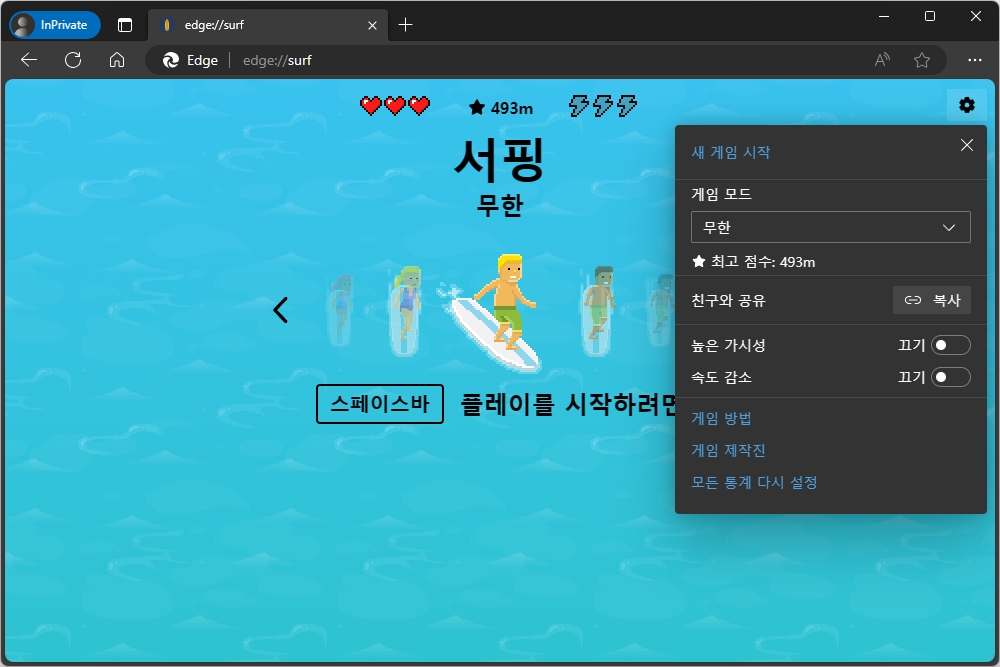Add page to favorites with star icon
This screenshot has width=1000, height=667.
pyautogui.click(x=922, y=61)
